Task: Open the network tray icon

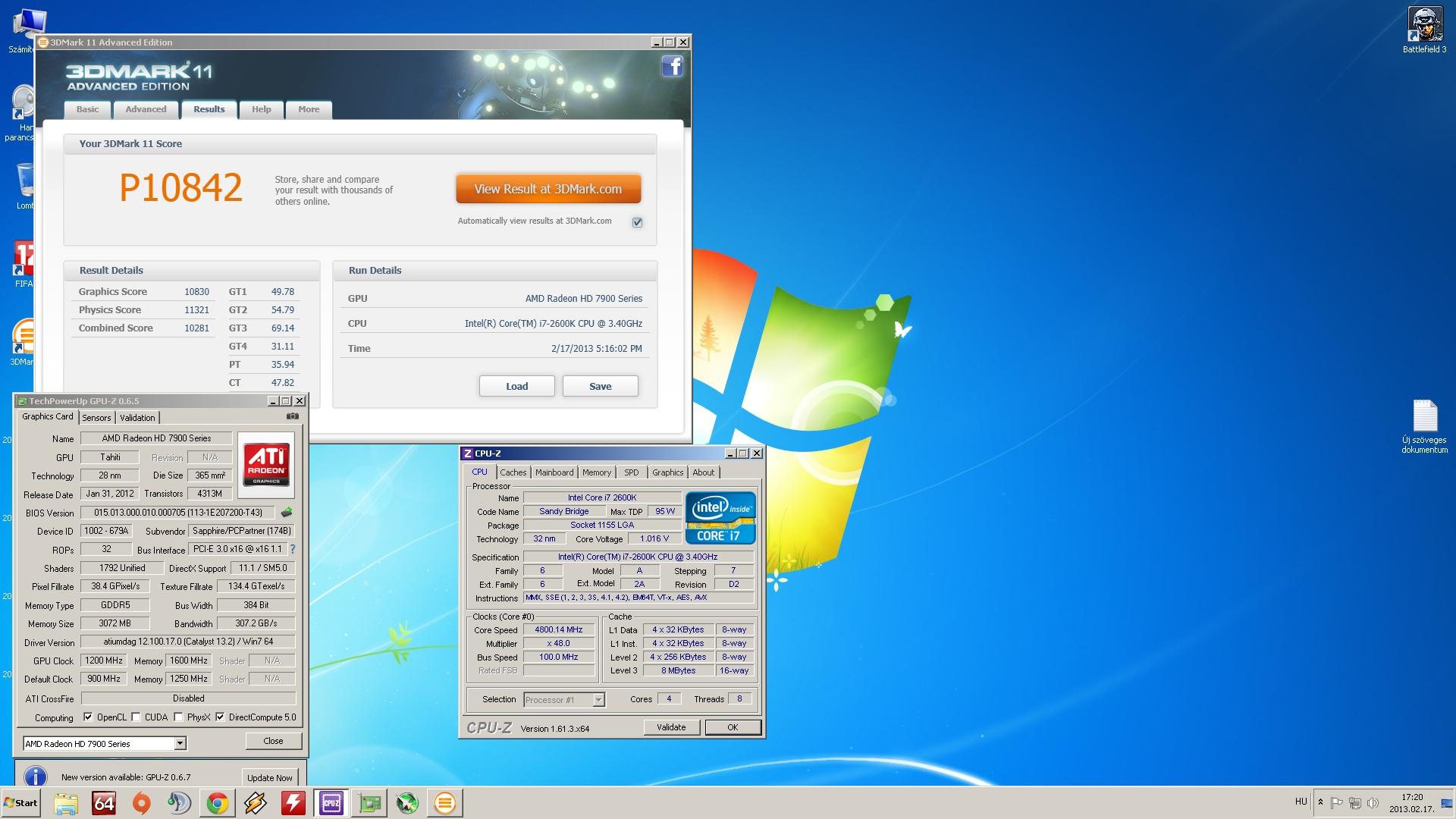Action: coord(1354,802)
